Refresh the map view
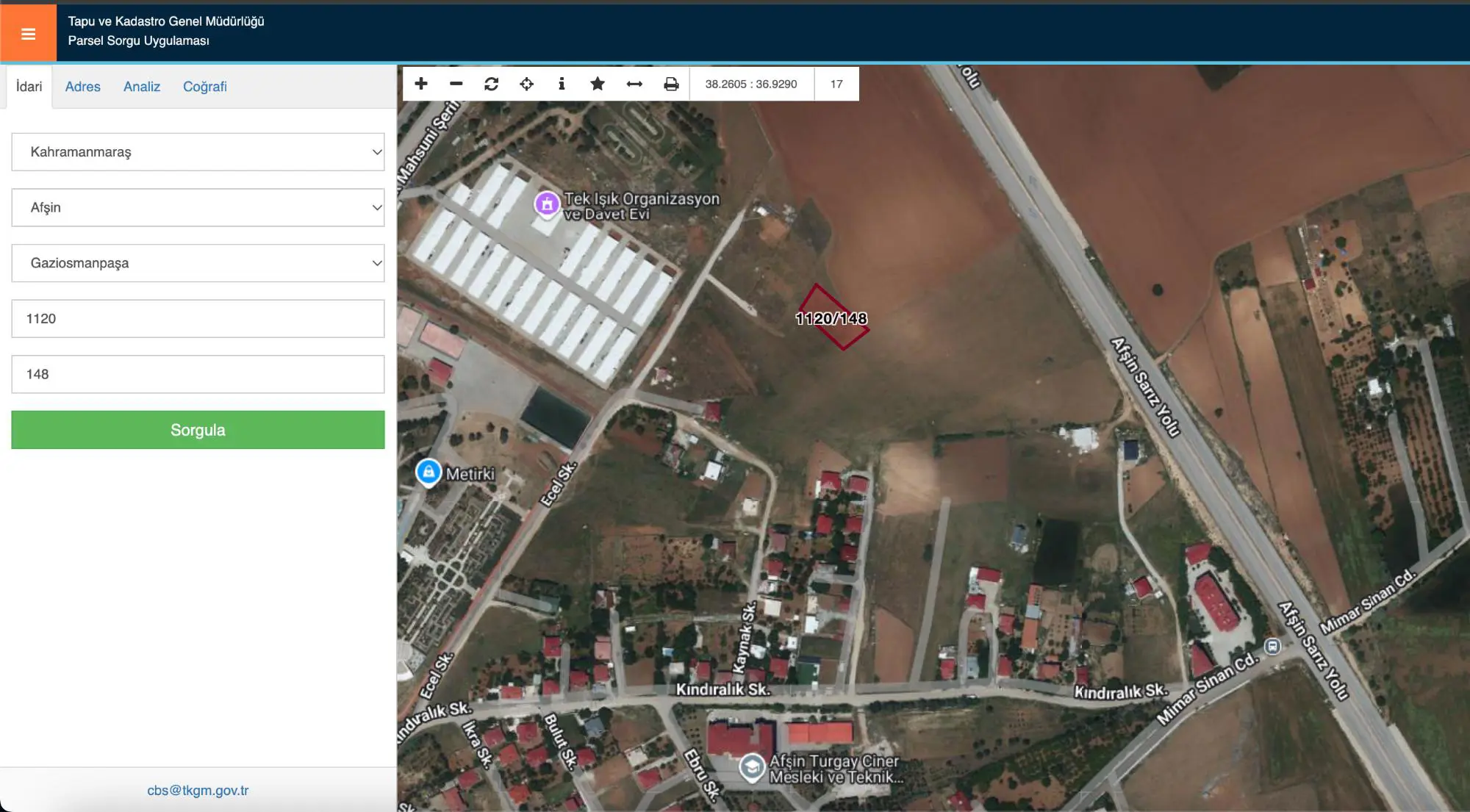1470x812 pixels. 492,84
